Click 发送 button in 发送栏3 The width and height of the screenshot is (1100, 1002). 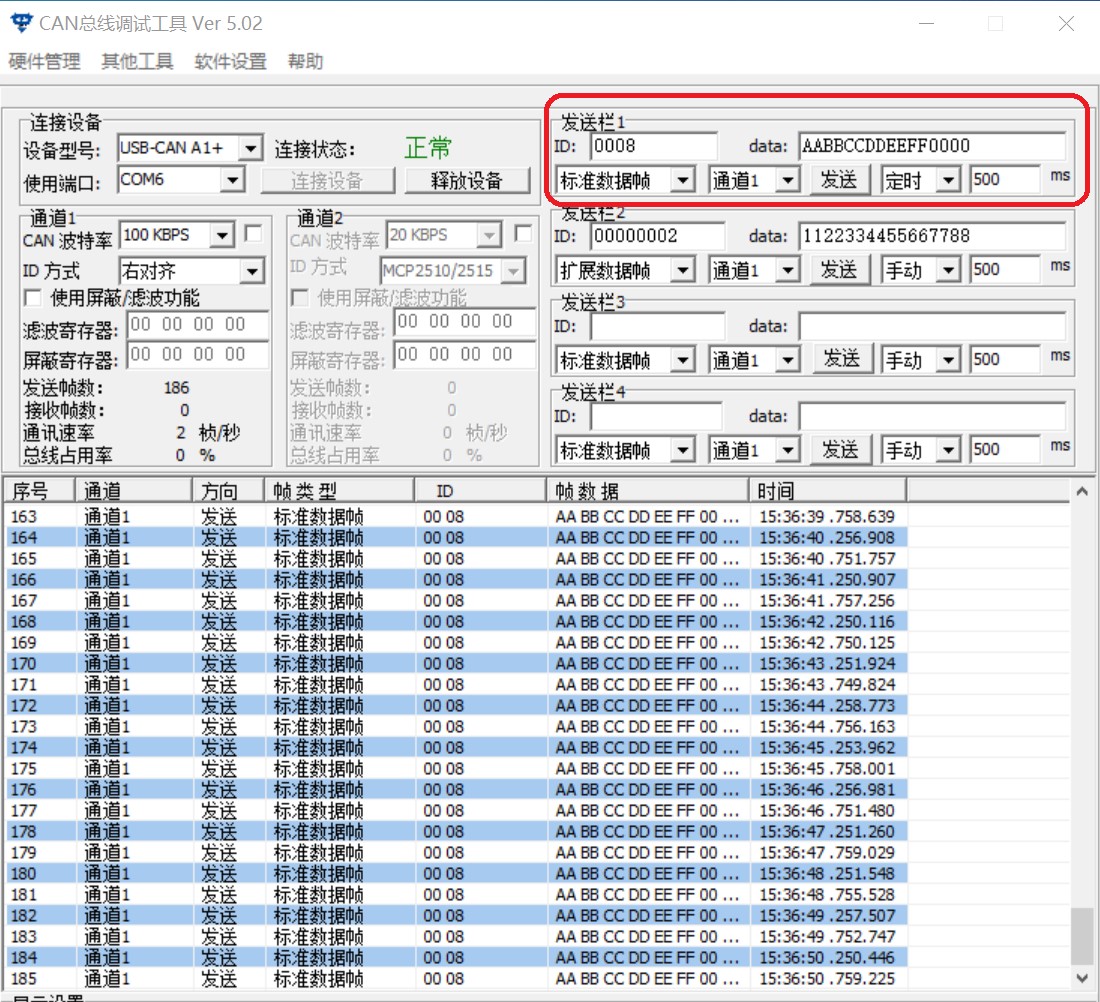pos(842,360)
